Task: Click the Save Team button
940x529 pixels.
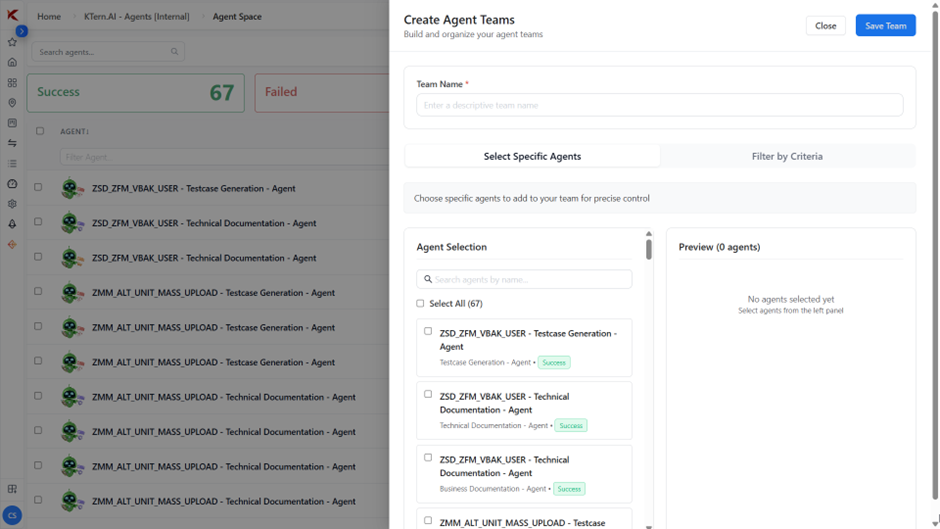Action: pos(885,26)
